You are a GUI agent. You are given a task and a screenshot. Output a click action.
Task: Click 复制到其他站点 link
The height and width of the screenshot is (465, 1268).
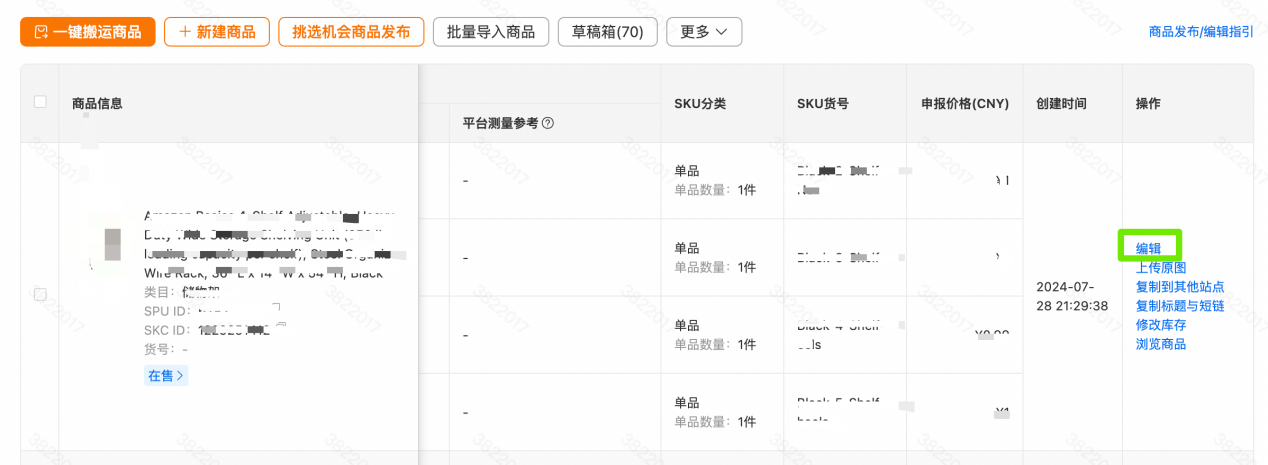[x=1180, y=286]
